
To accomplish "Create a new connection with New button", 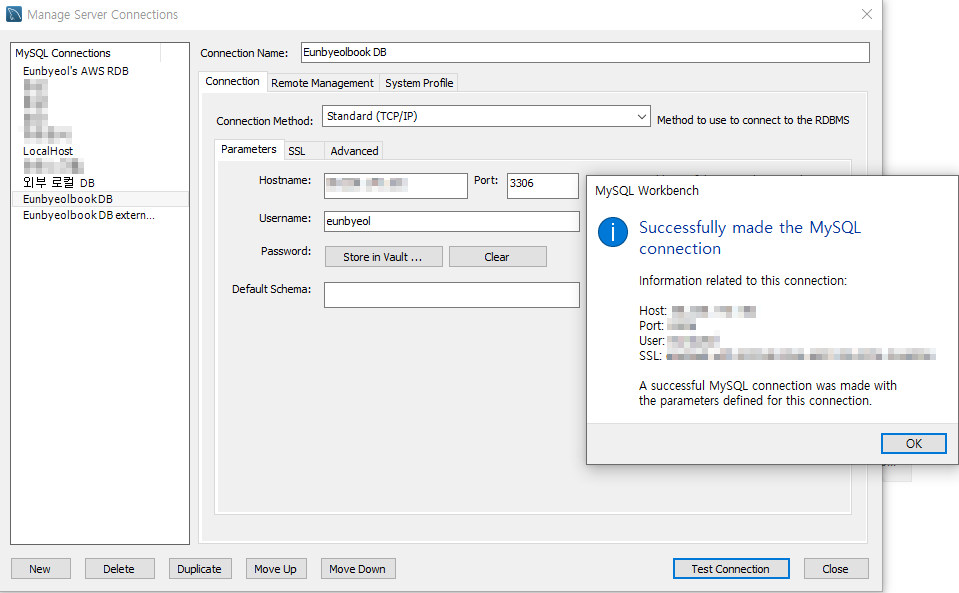I will click(x=40, y=569).
